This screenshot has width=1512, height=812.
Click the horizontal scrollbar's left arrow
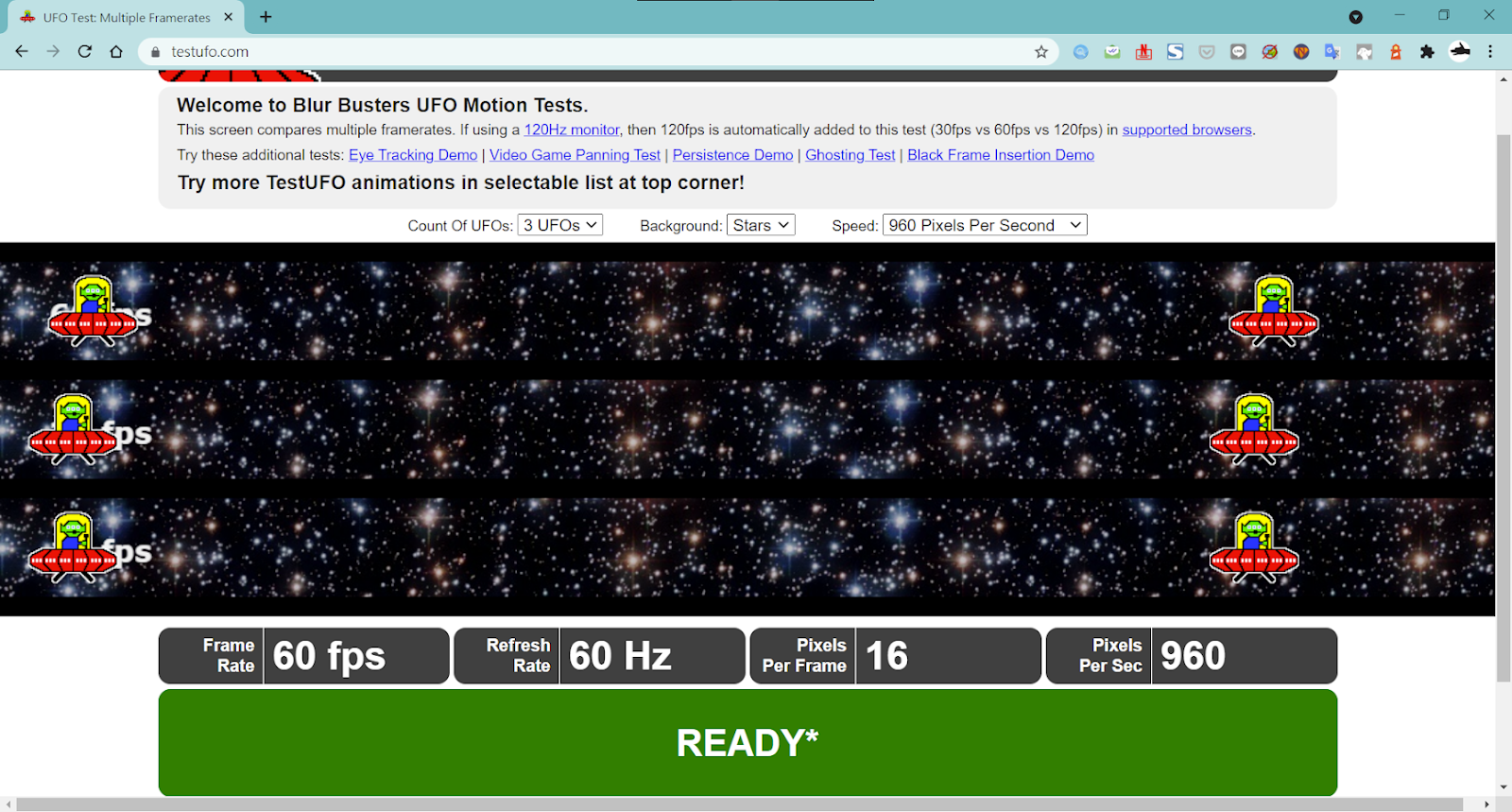[x=8, y=804]
